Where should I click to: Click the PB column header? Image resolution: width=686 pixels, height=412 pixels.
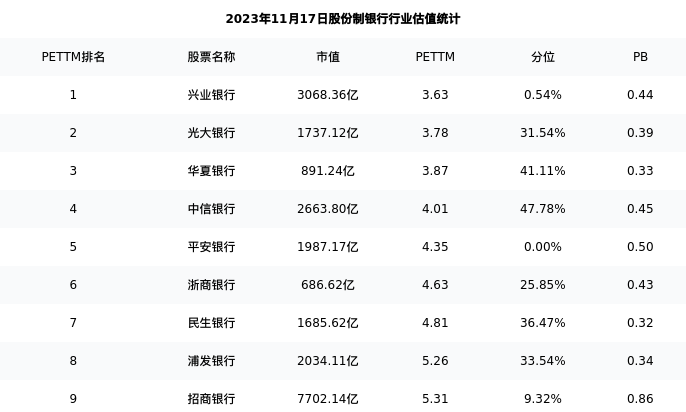tap(640, 57)
